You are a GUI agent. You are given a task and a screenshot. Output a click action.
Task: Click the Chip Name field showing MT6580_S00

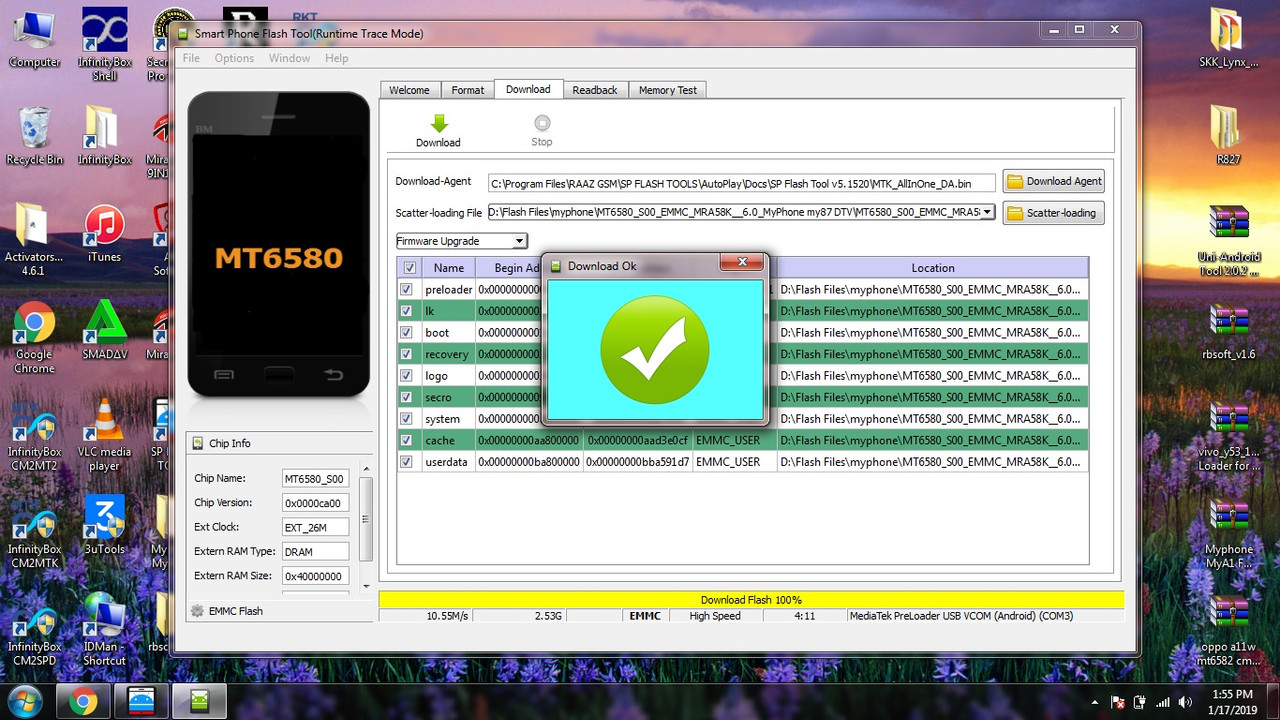pyautogui.click(x=315, y=479)
